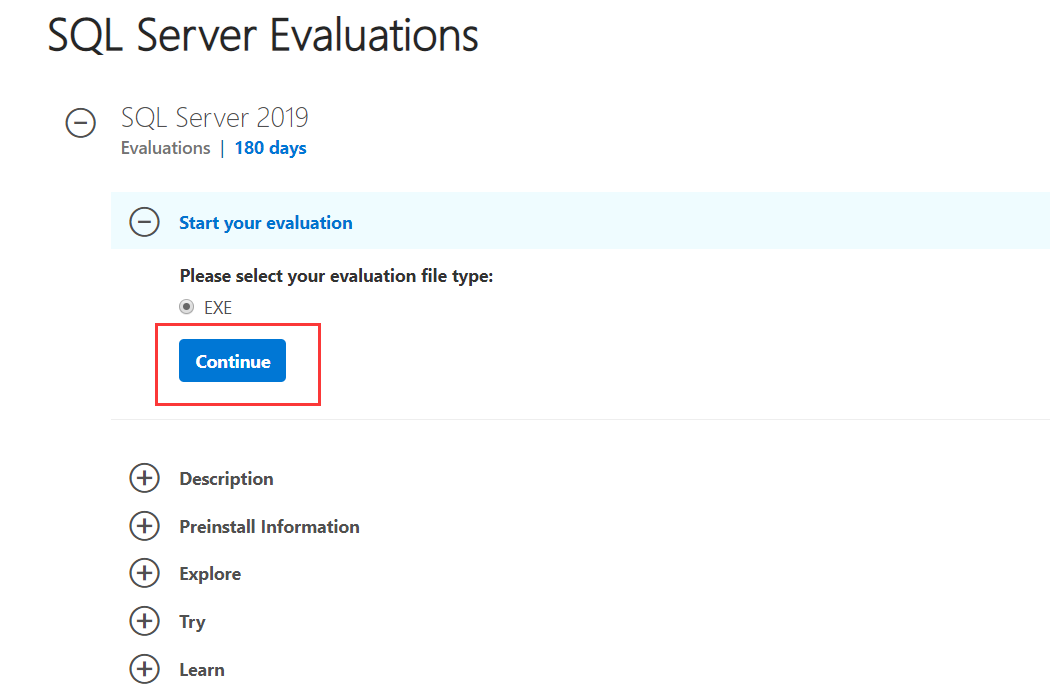Click the plus icon next to Preinstall Information

tap(145, 526)
